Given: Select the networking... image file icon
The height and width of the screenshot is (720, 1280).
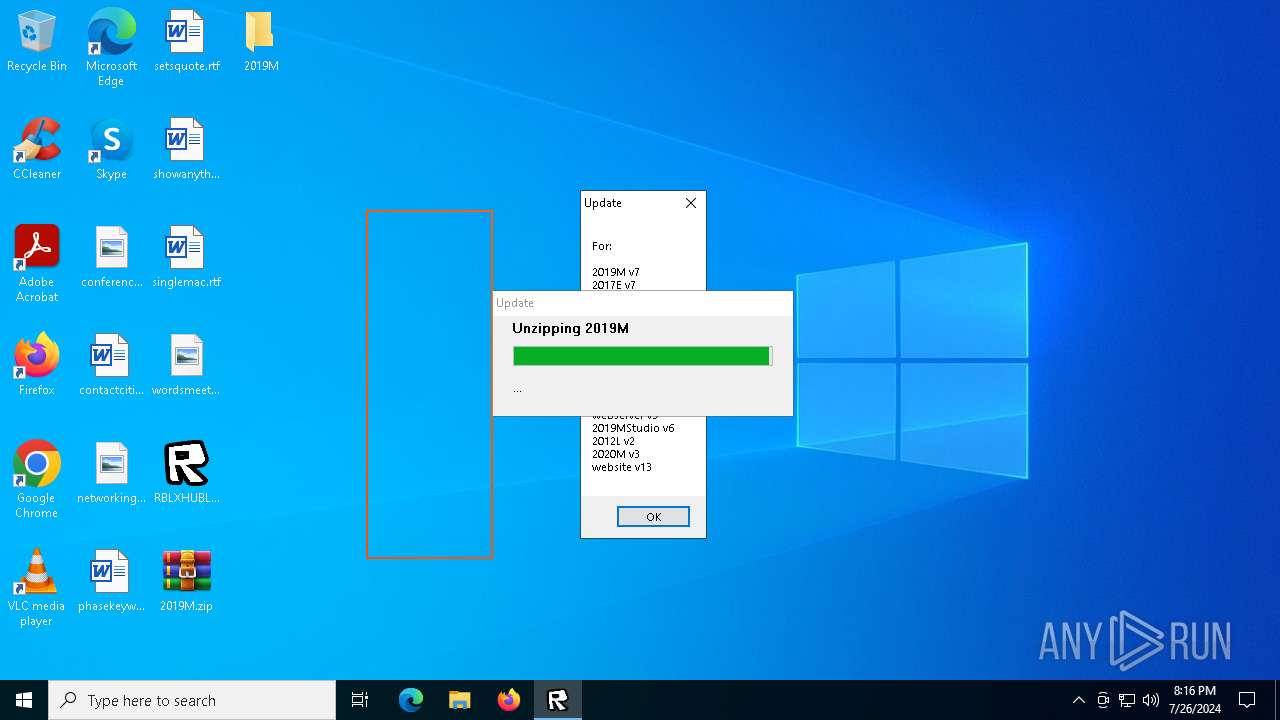Looking at the screenshot, I should (111, 473).
